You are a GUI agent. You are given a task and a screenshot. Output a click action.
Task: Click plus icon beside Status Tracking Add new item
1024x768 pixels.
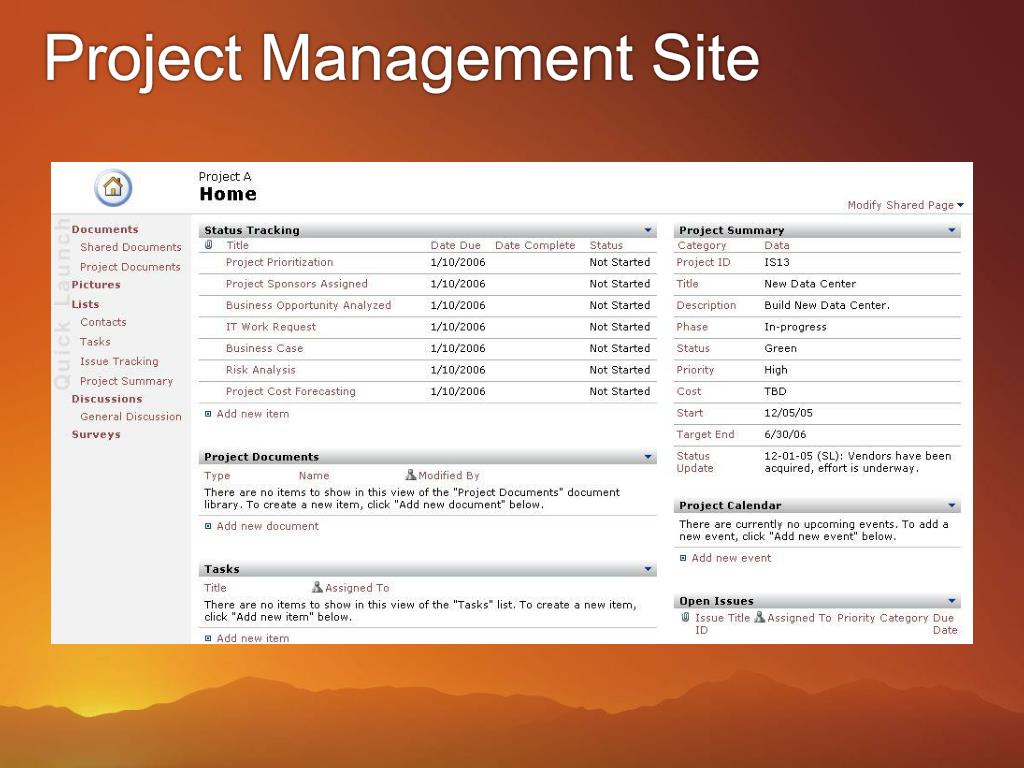point(208,414)
